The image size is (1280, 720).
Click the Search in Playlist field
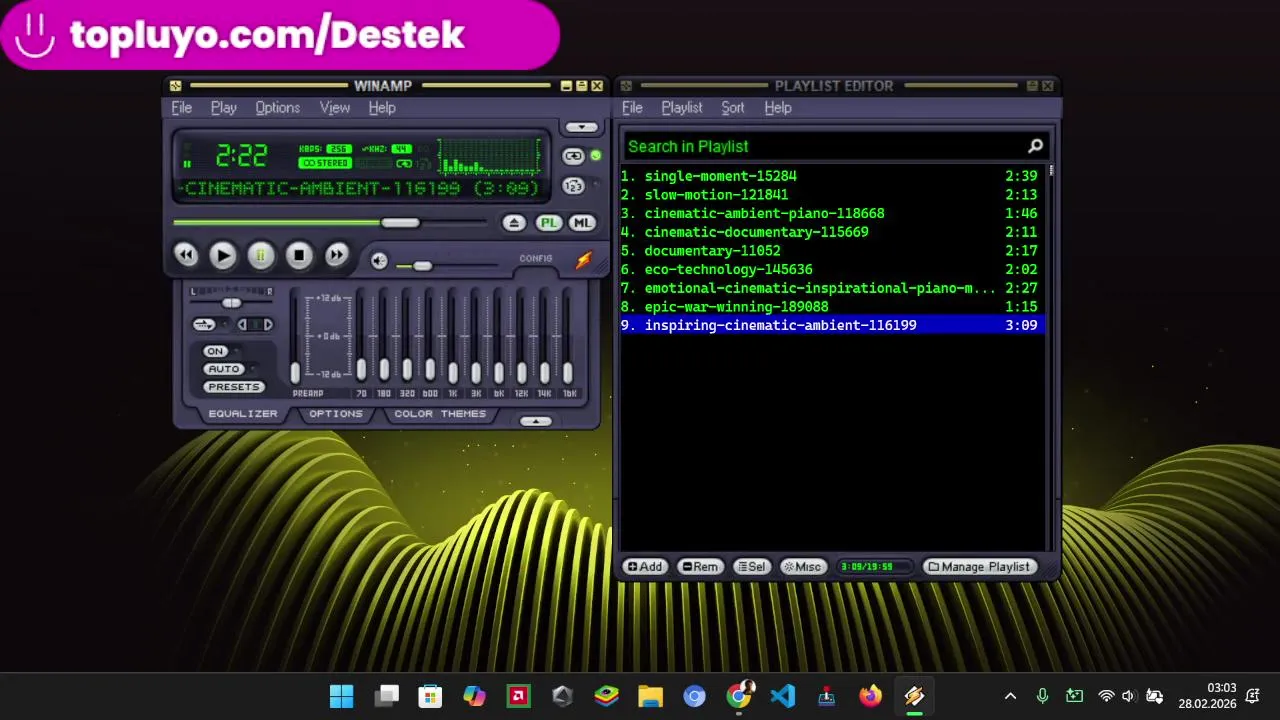point(822,146)
